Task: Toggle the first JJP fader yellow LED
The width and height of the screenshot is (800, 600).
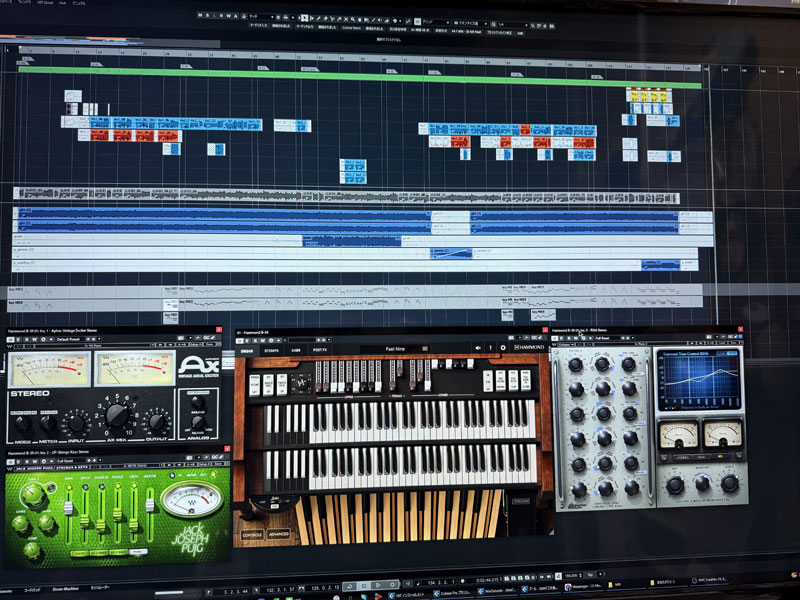Action: [69, 488]
